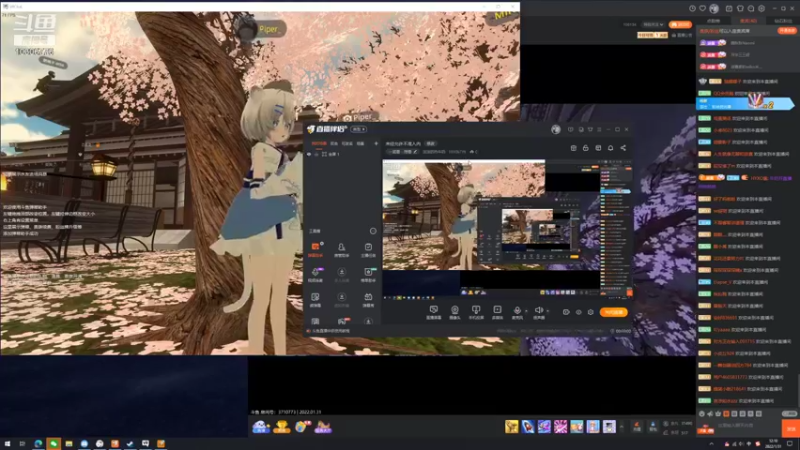The image size is (800, 450).
Task: Click the orange square icon in chat toolbar
Action: 726,414
